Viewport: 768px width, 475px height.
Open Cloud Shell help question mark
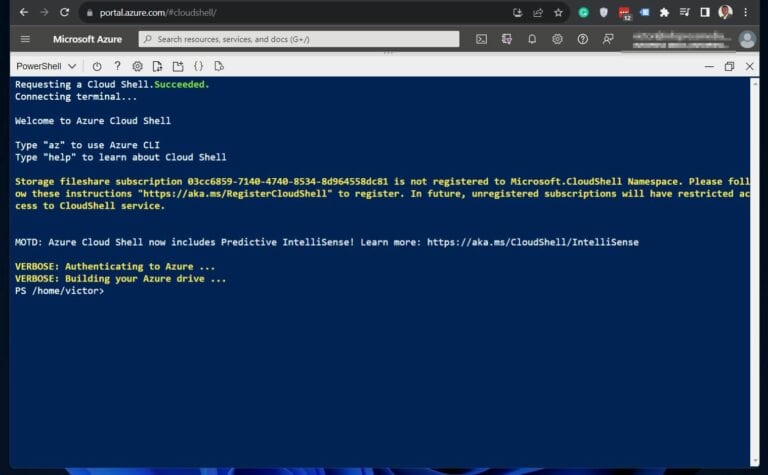(x=117, y=66)
